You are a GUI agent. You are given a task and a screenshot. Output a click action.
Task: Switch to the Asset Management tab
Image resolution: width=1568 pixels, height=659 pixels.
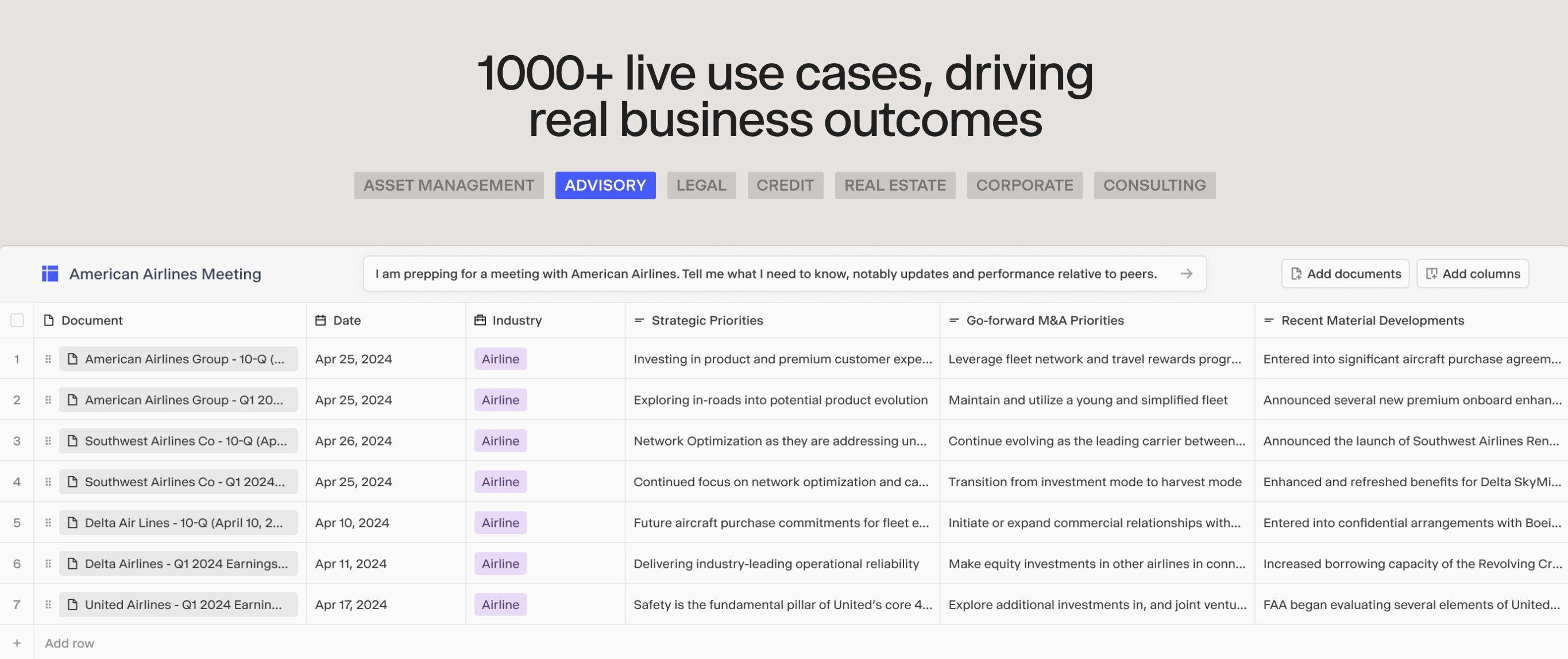coord(449,185)
